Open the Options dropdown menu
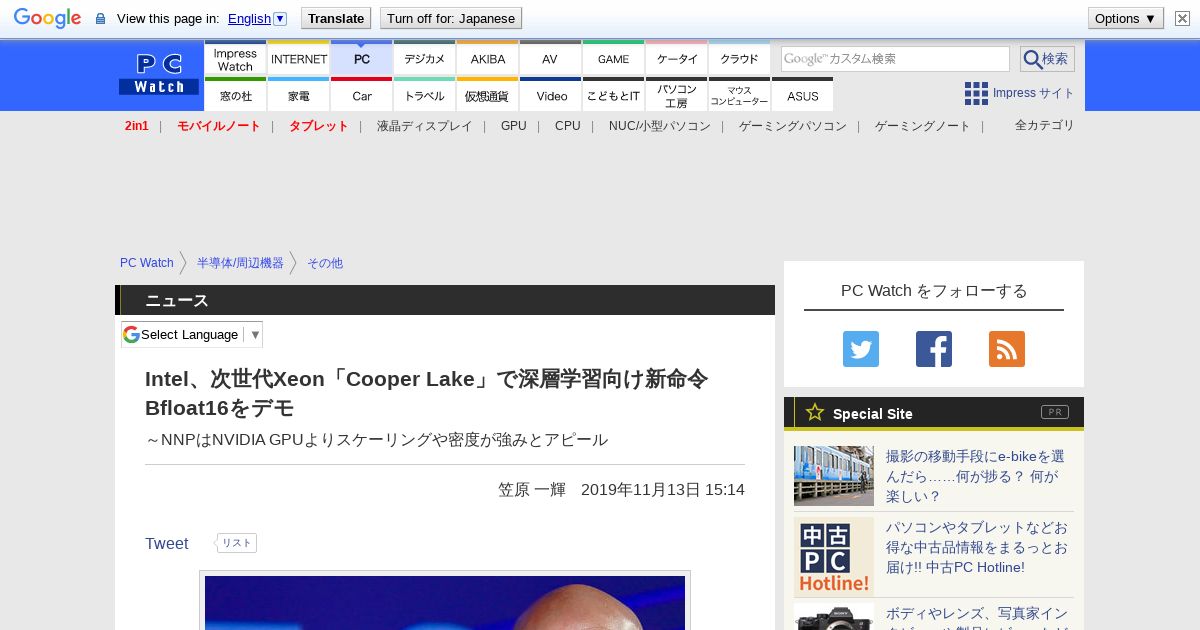This screenshot has height=630, width=1200. (1125, 18)
